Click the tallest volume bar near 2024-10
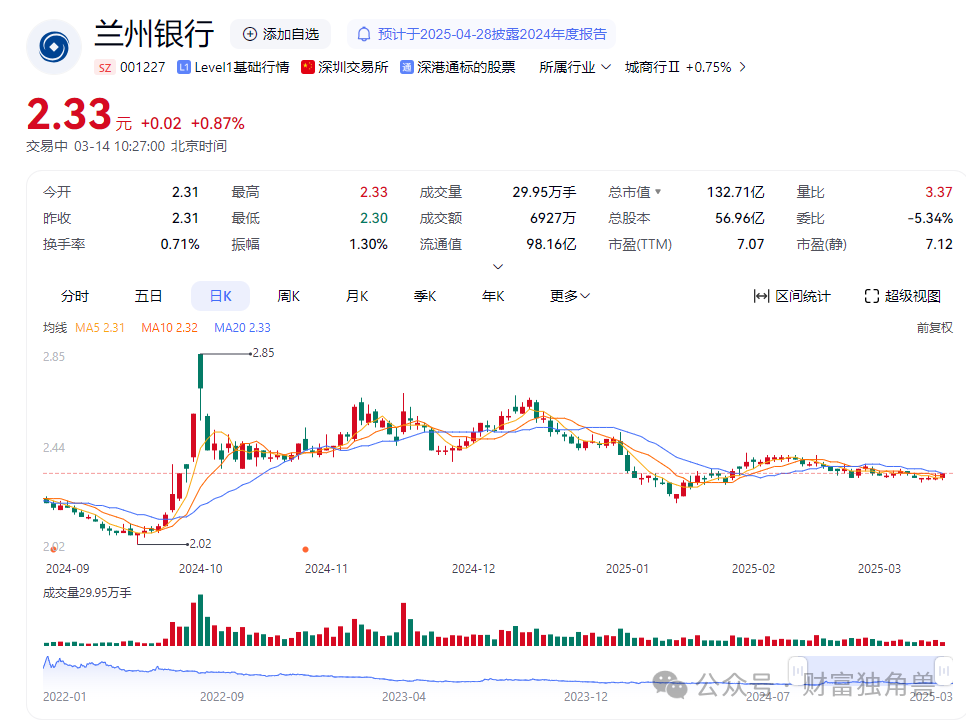 [x=200, y=620]
